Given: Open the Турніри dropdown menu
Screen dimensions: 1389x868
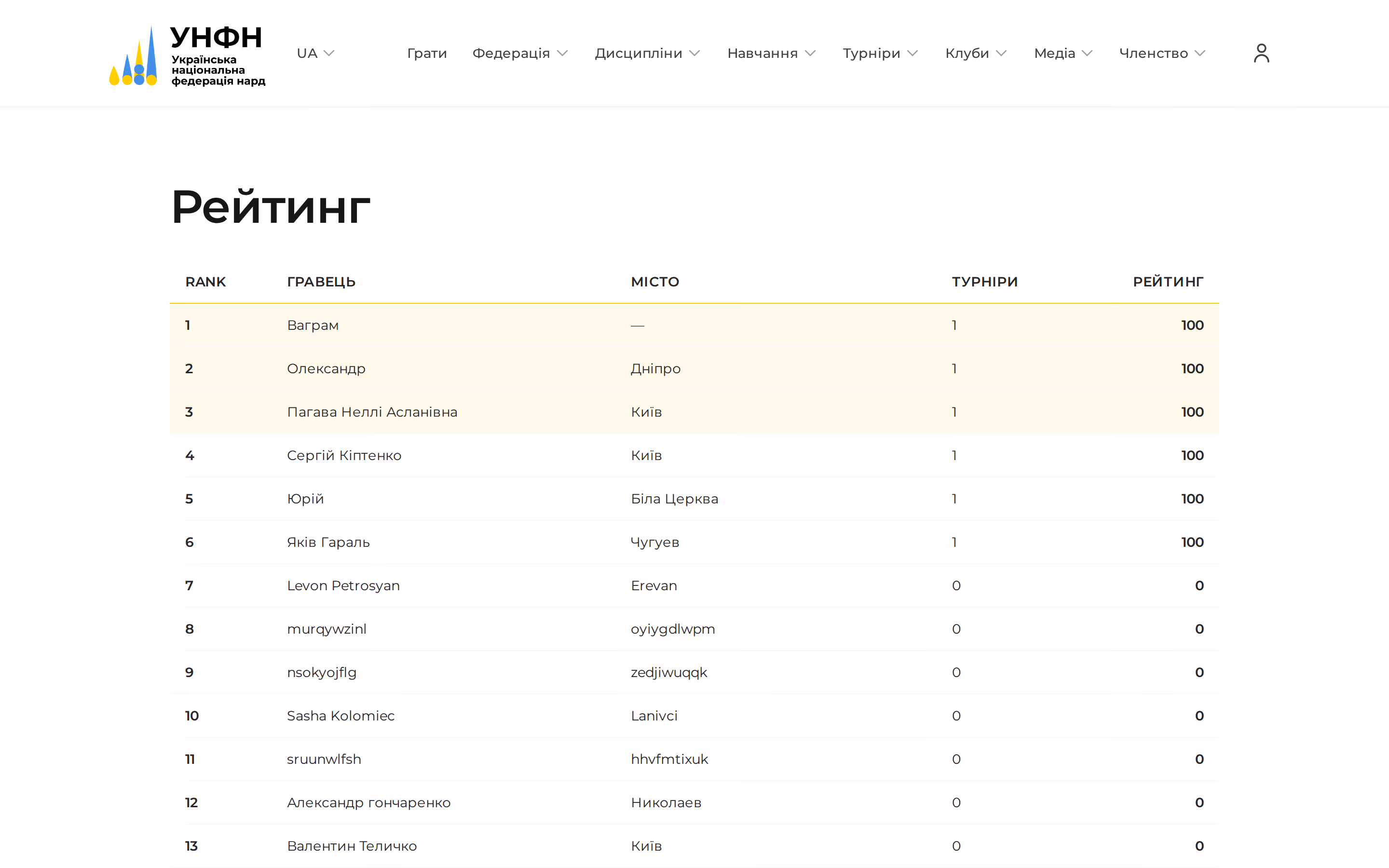Looking at the screenshot, I should 881,54.
